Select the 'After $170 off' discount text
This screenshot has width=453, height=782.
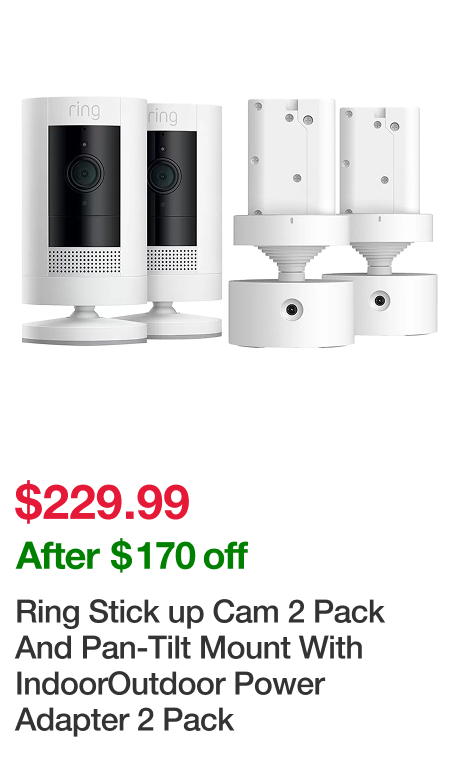[132, 556]
